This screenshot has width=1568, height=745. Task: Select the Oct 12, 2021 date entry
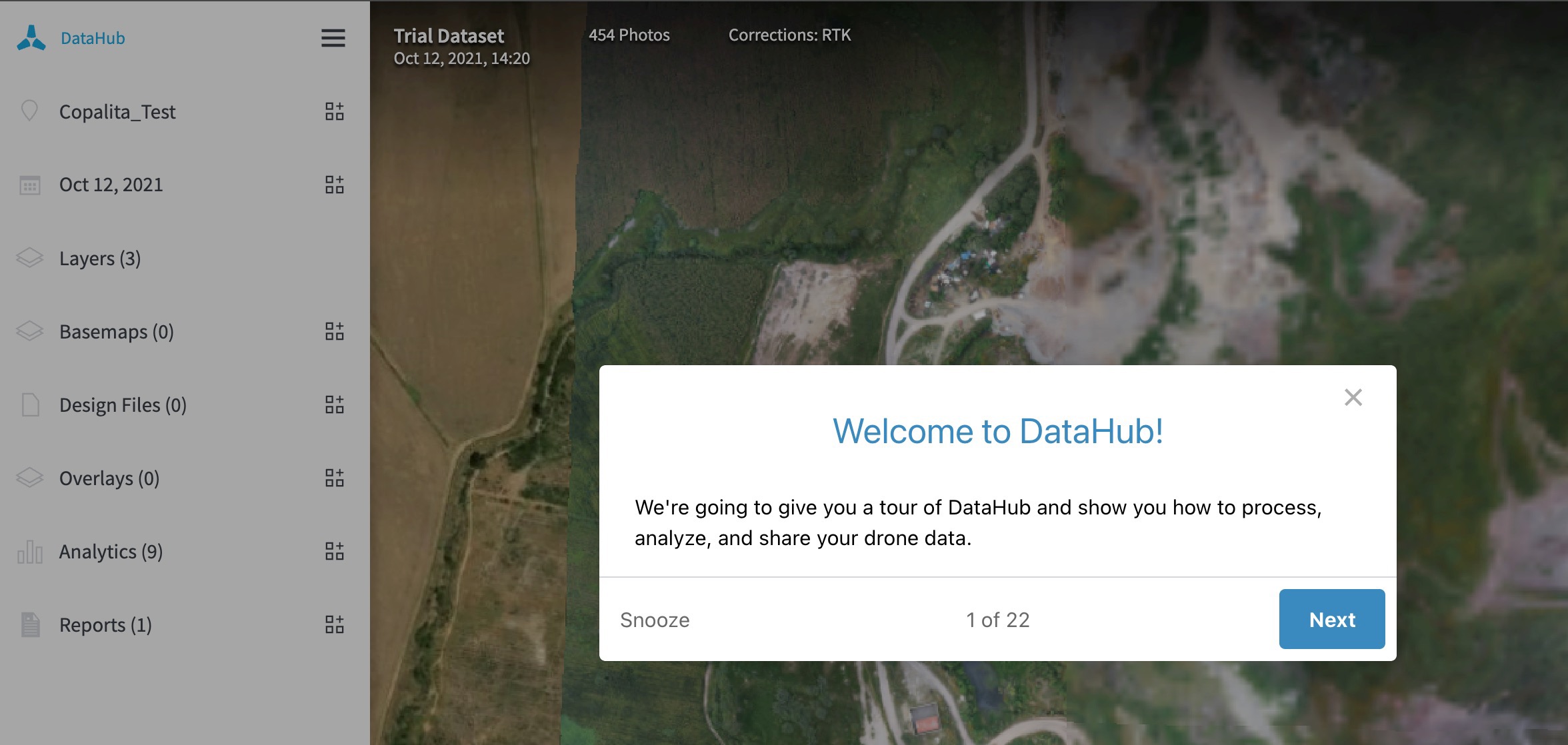tap(111, 185)
